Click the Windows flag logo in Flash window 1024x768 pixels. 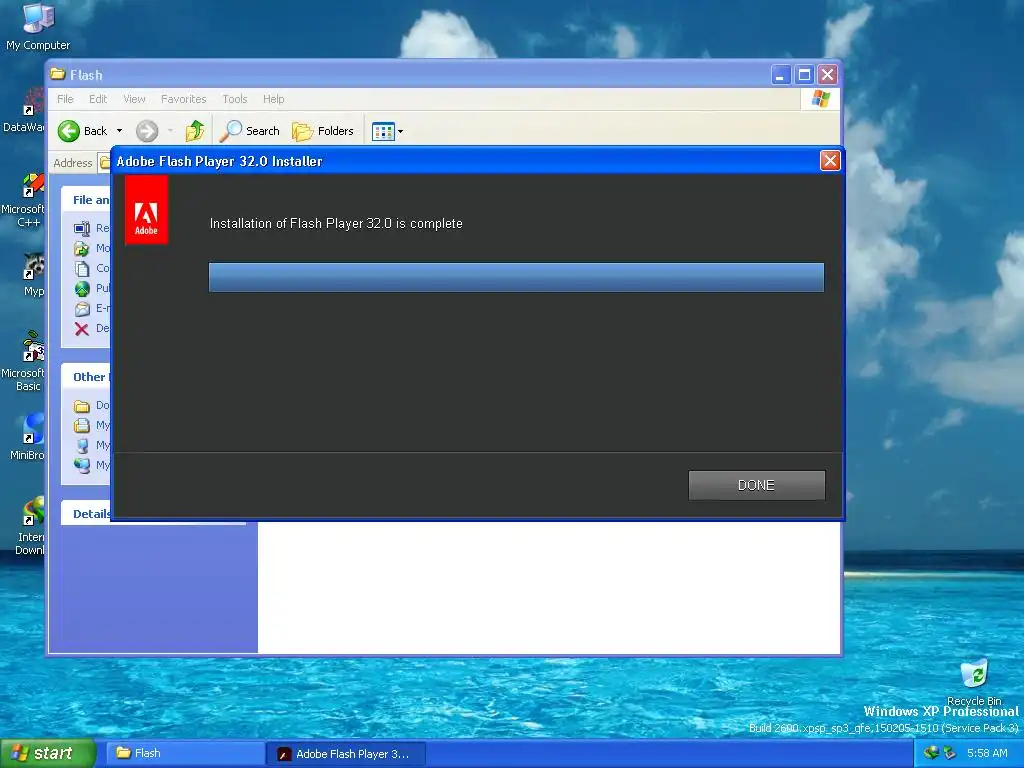click(x=820, y=99)
